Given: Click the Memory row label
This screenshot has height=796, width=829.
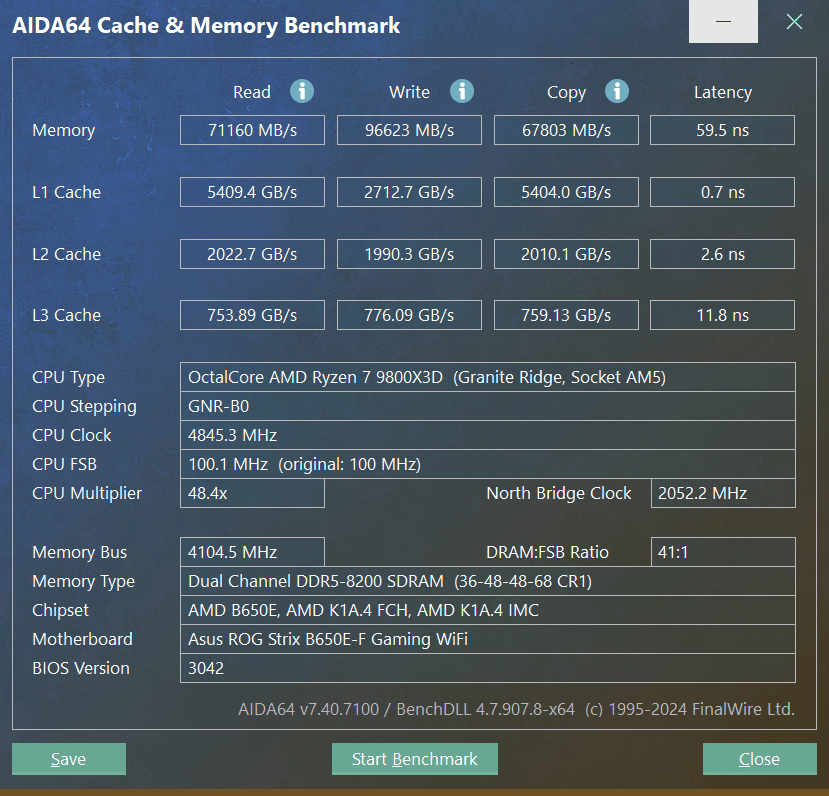Looking at the screenshot, I should tap(63, 131).
